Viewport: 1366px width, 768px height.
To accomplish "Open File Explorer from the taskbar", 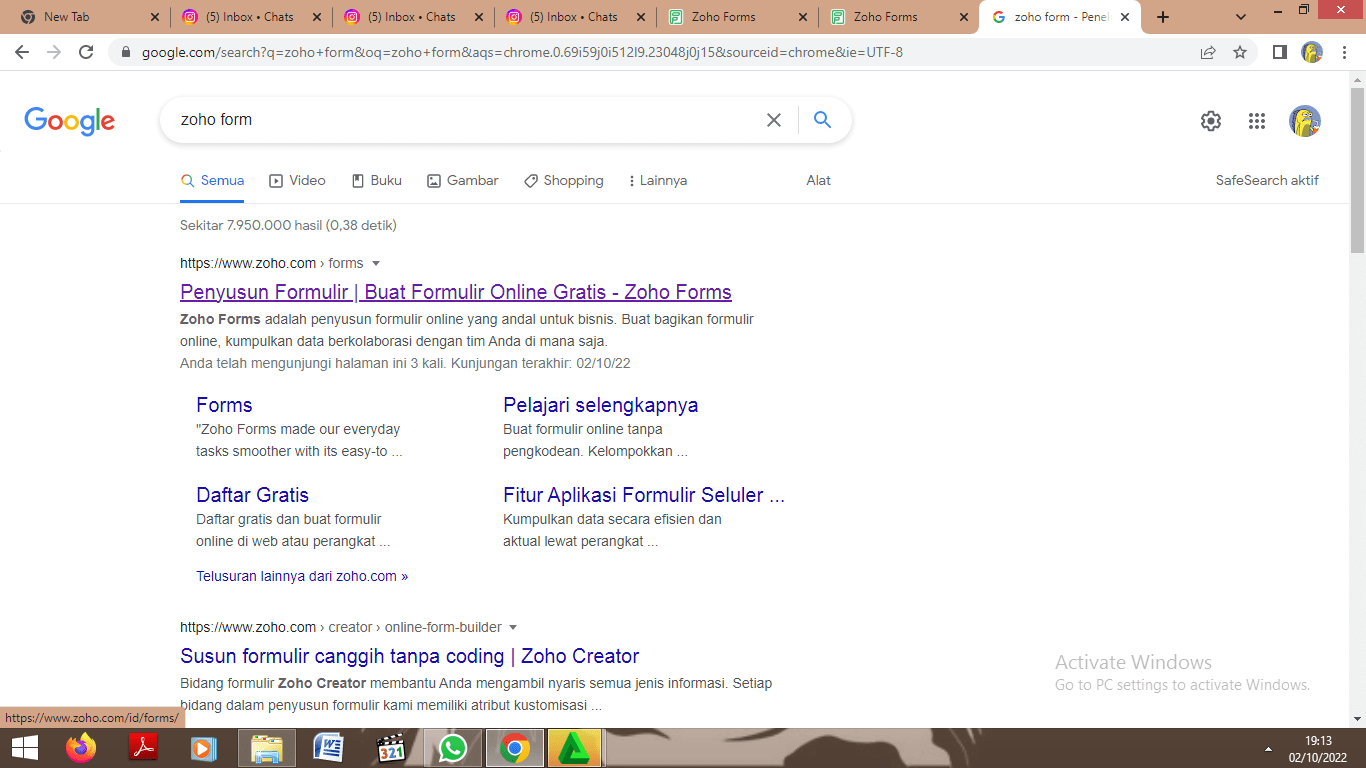I will pyautogui.click(x=267, y=748).
